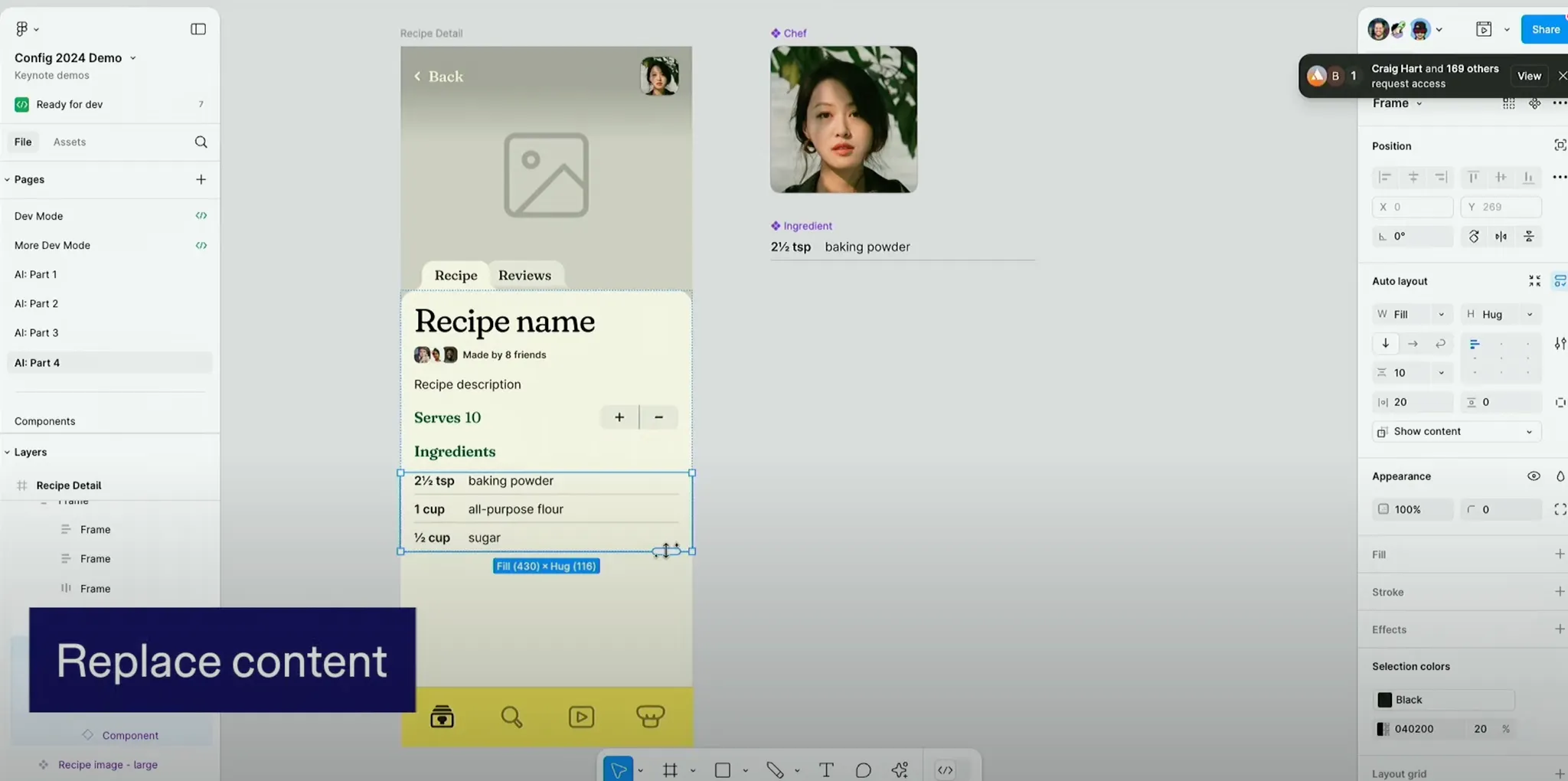Open the auto layout settings icon
Screen dimensions: 1568x781
pos(1560,344)
